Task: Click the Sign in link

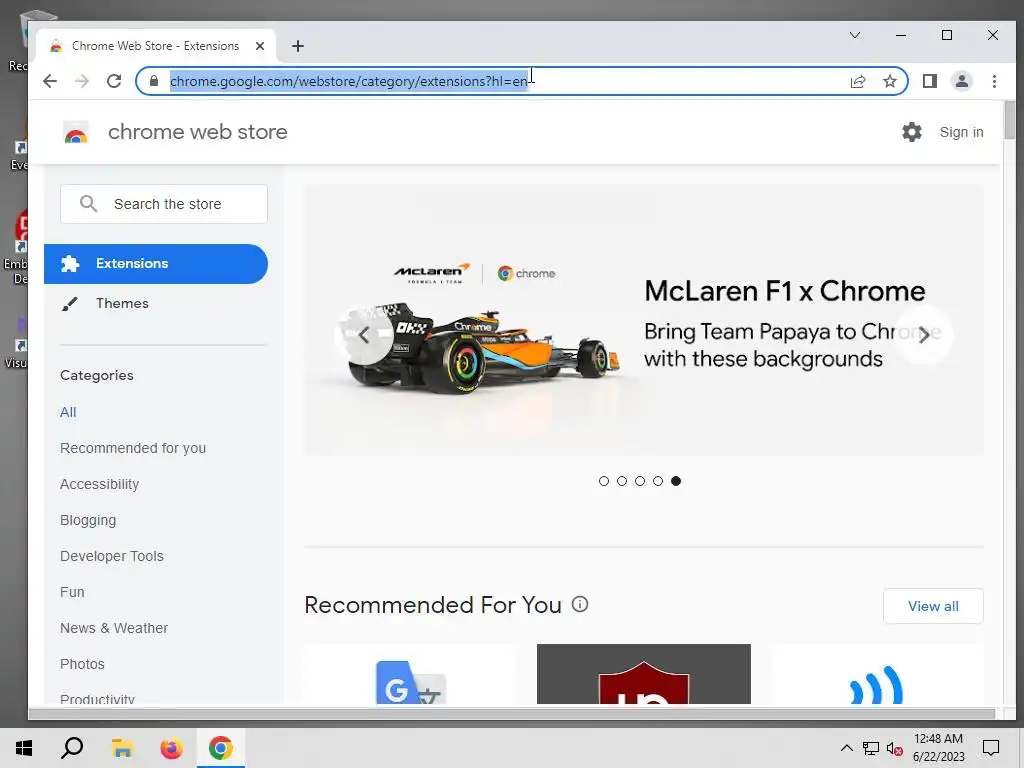Action: 961,132
